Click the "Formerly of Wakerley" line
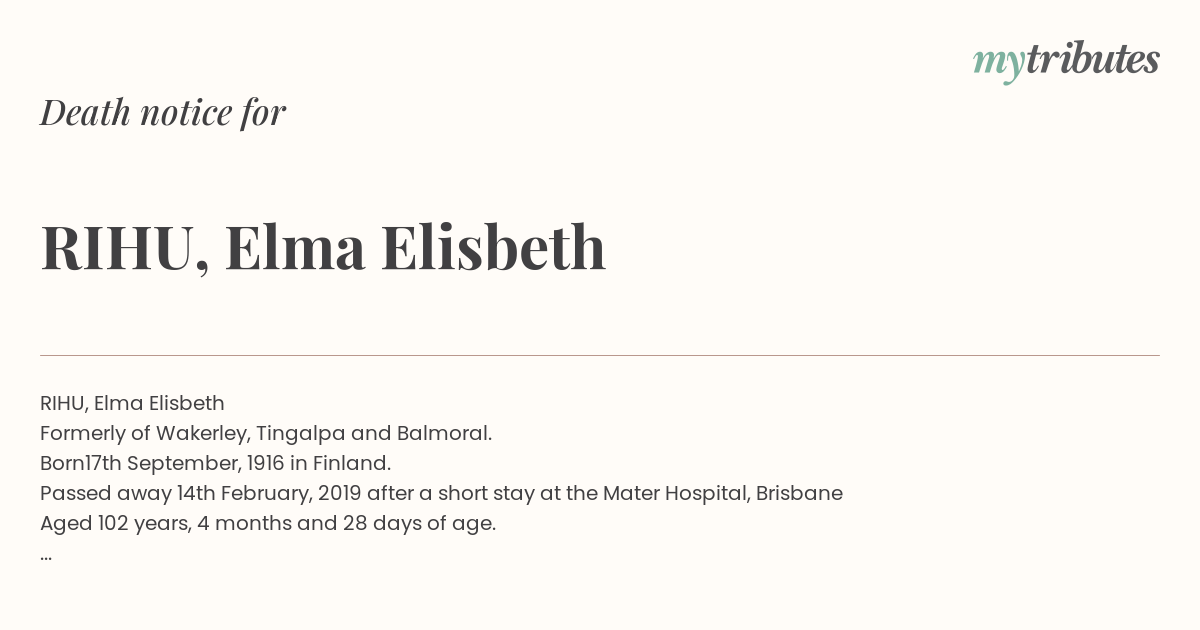 (266, 433)
